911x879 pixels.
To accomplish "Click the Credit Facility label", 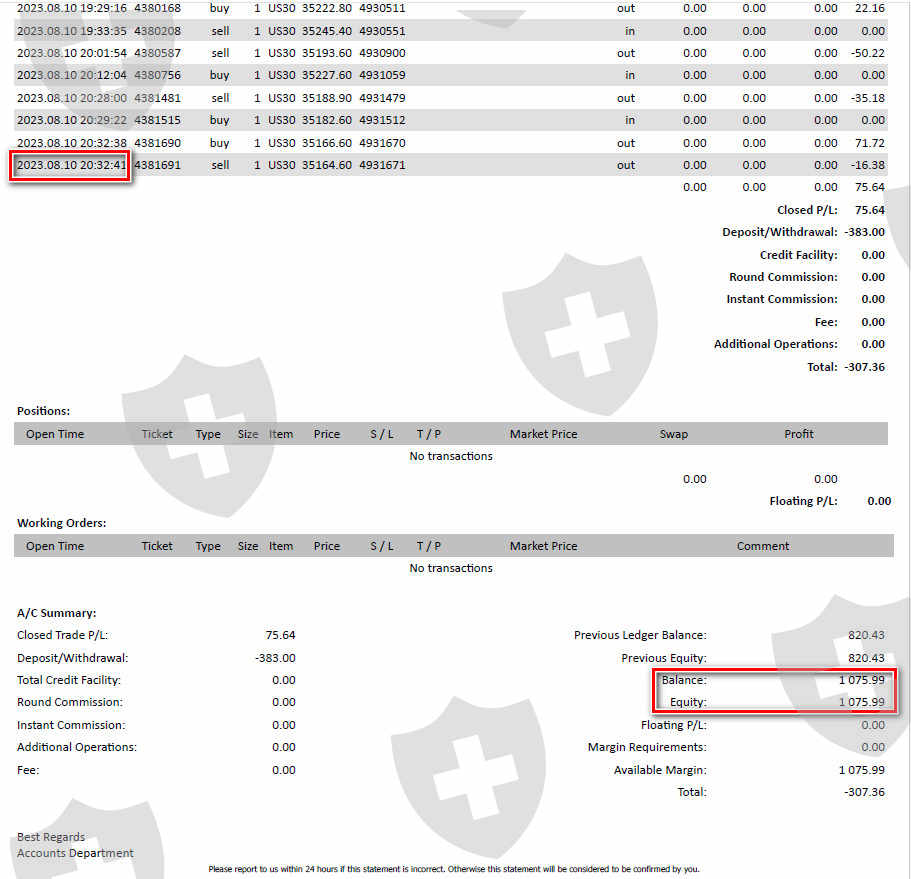I will 799,255.
